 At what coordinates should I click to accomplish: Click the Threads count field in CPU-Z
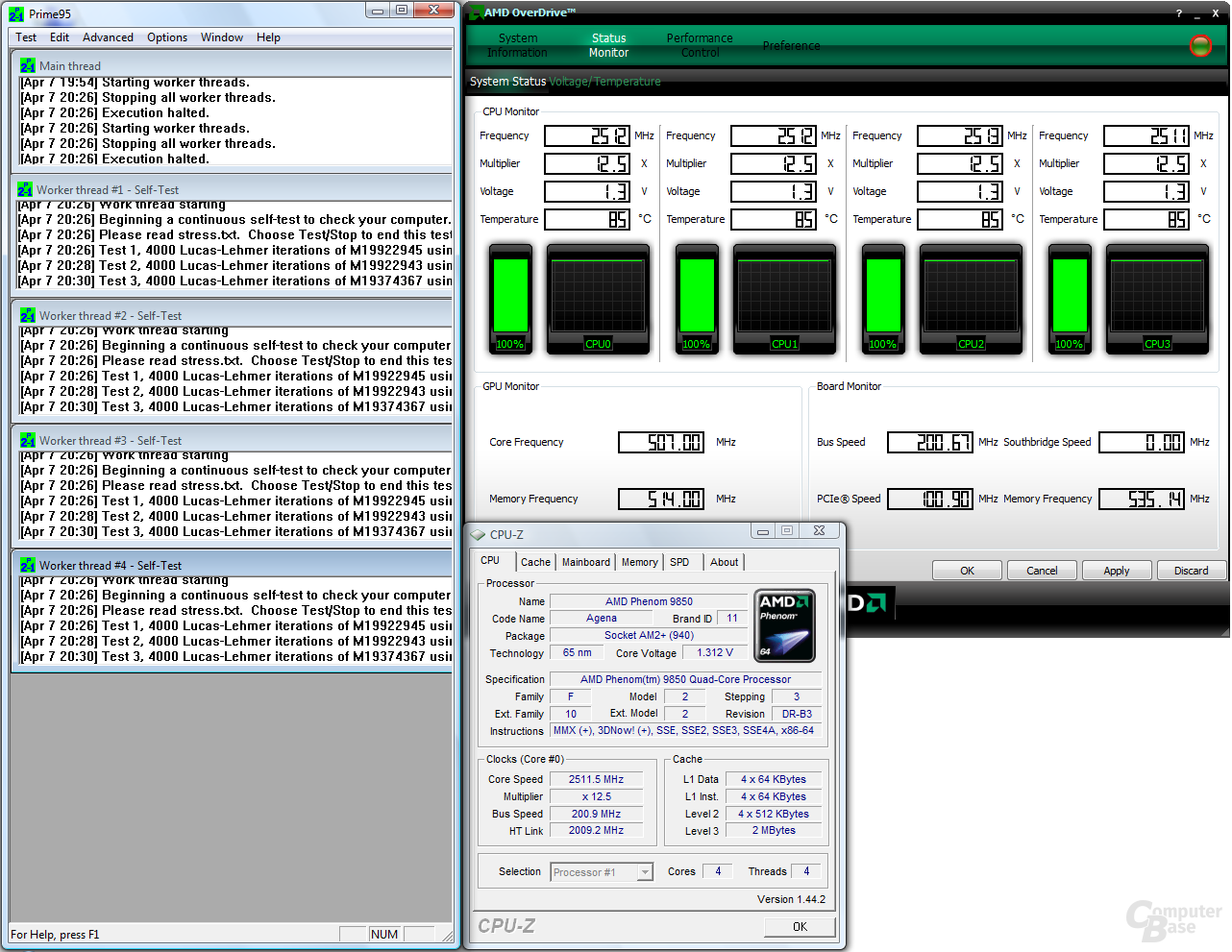[806, 871]
